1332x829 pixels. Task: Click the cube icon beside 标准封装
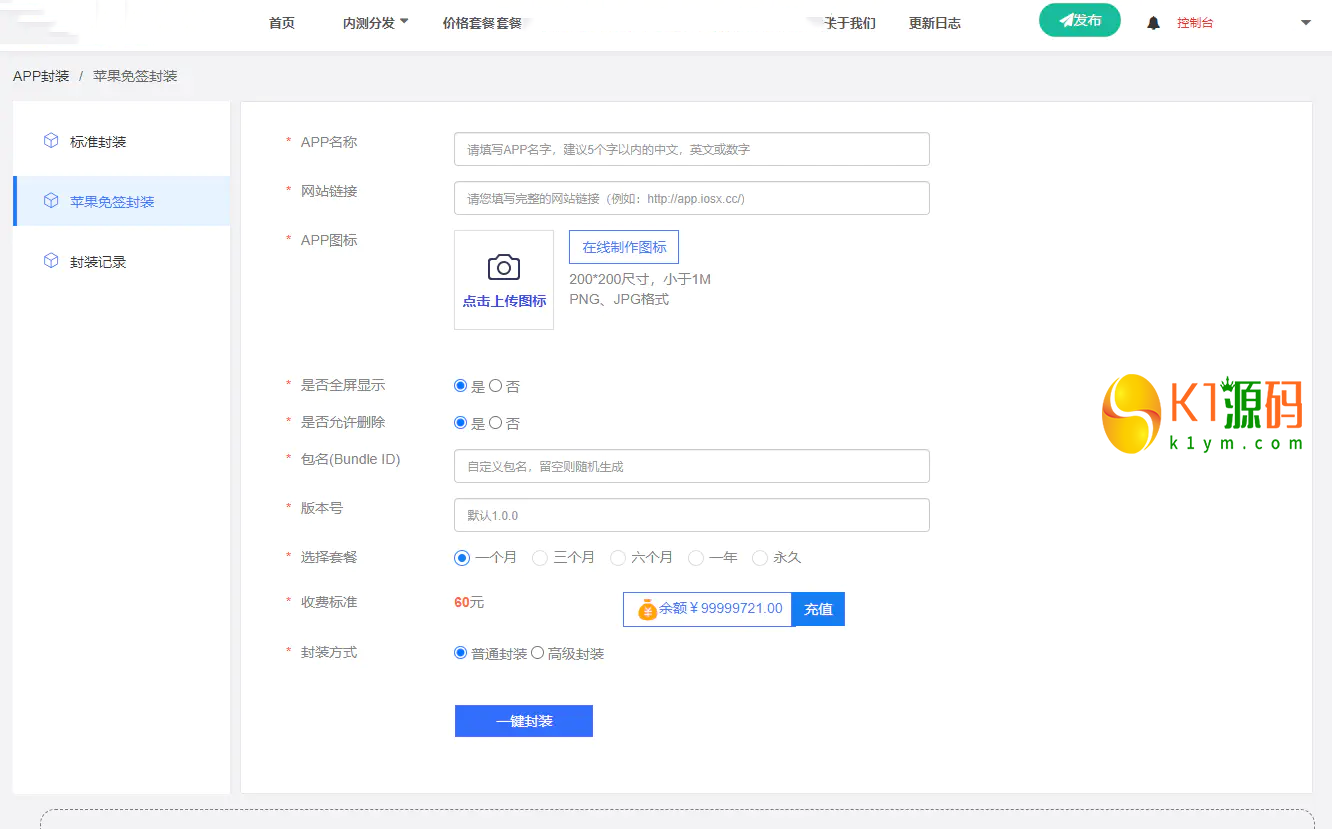click(x=51, y=141)
